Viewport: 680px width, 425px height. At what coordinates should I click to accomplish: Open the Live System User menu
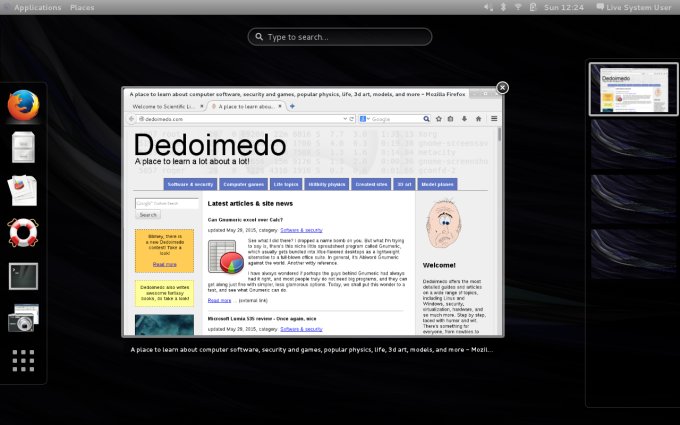pos(634,7)
